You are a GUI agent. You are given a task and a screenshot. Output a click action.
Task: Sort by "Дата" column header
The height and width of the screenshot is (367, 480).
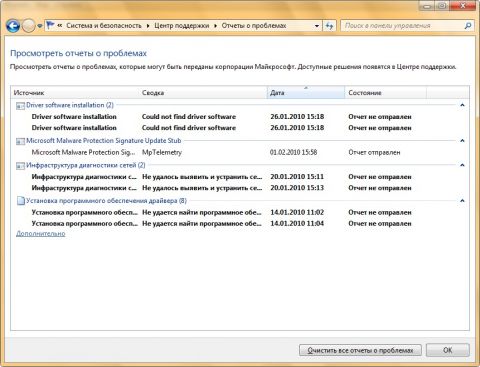306,93
